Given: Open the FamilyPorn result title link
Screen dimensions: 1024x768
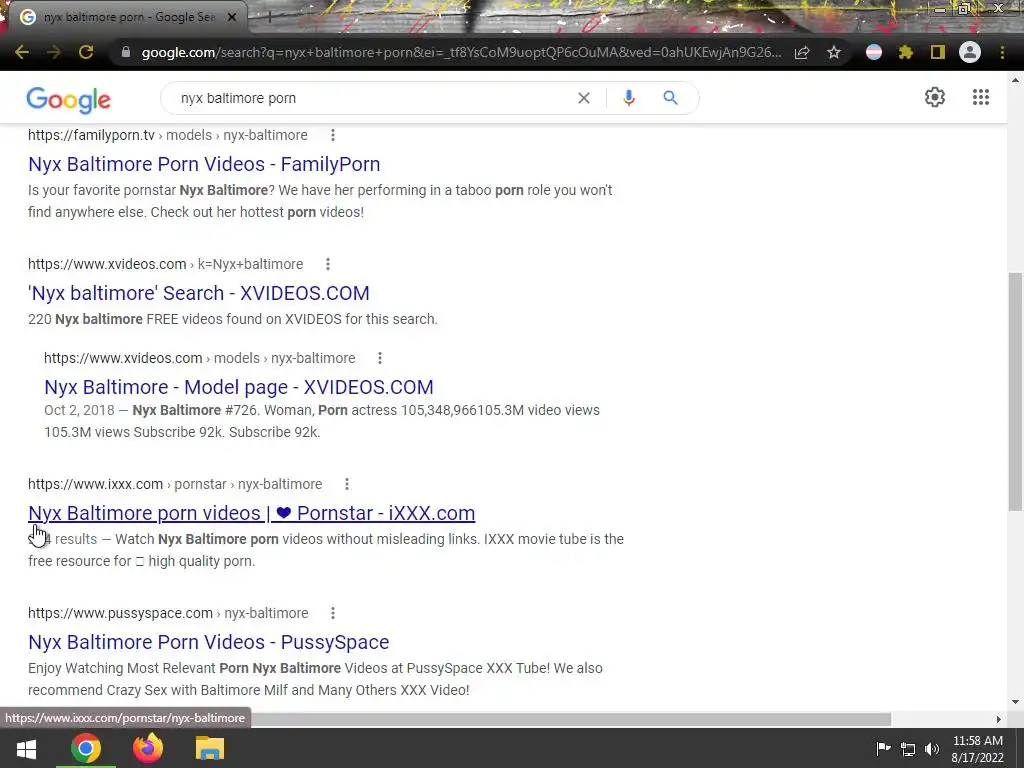Looking at the screenshot, I should tap(204, 164).
